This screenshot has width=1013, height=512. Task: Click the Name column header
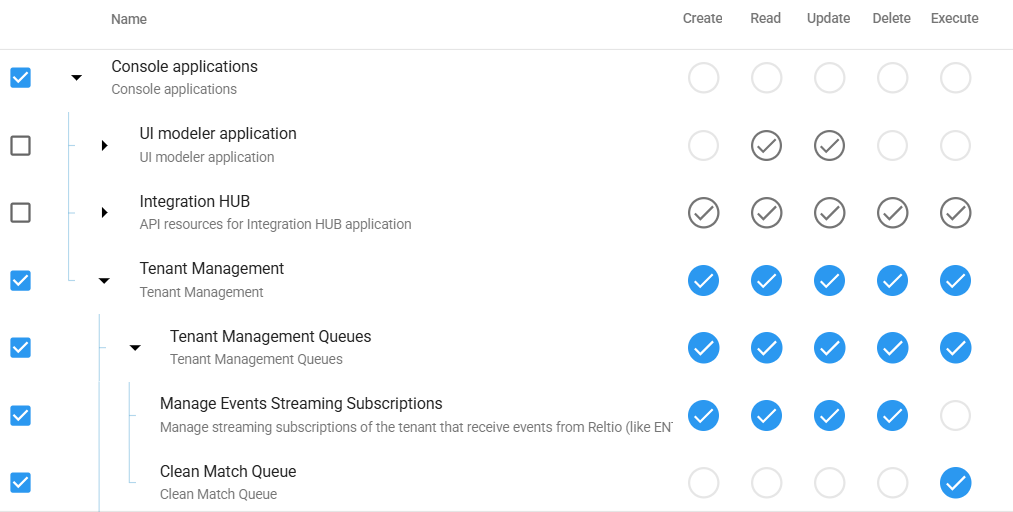point(129,19)
